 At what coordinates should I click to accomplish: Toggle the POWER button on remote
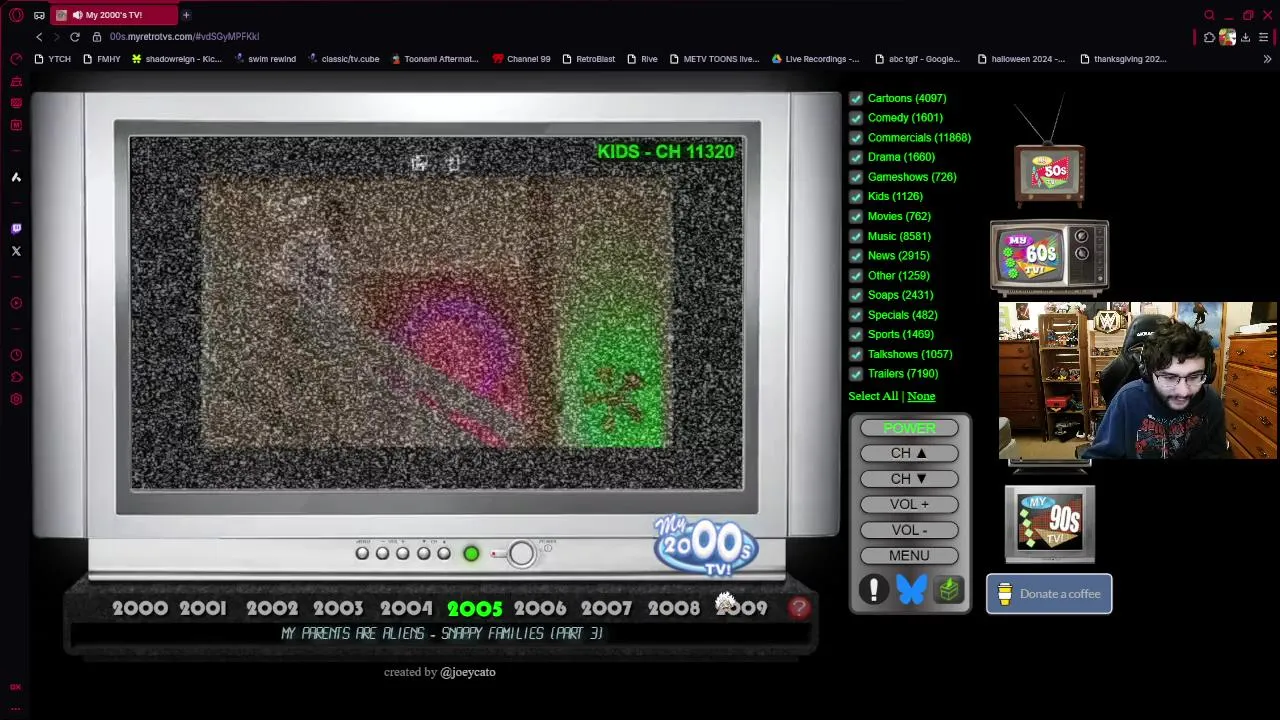point(909,428)
